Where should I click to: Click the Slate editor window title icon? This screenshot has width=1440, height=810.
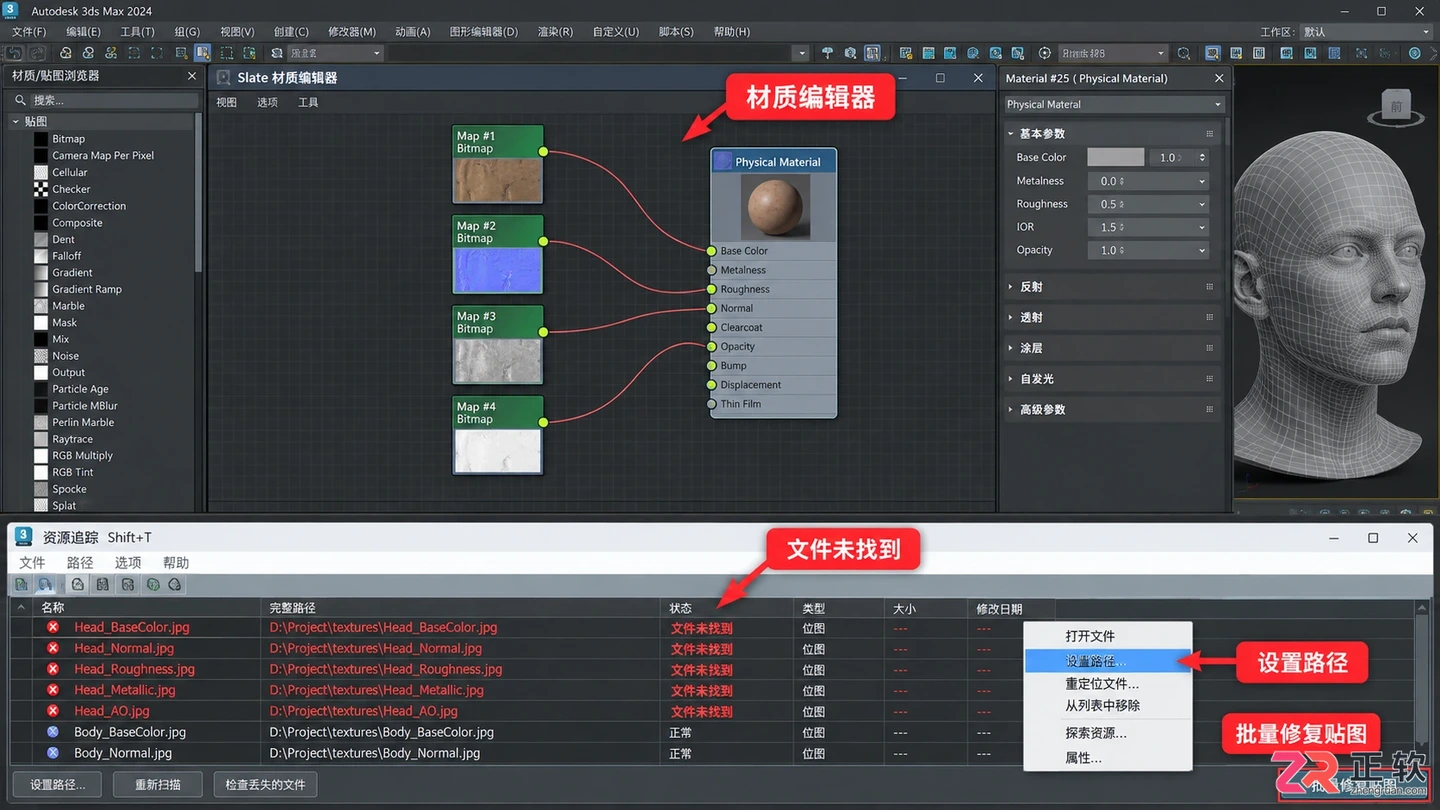(224, 77)
